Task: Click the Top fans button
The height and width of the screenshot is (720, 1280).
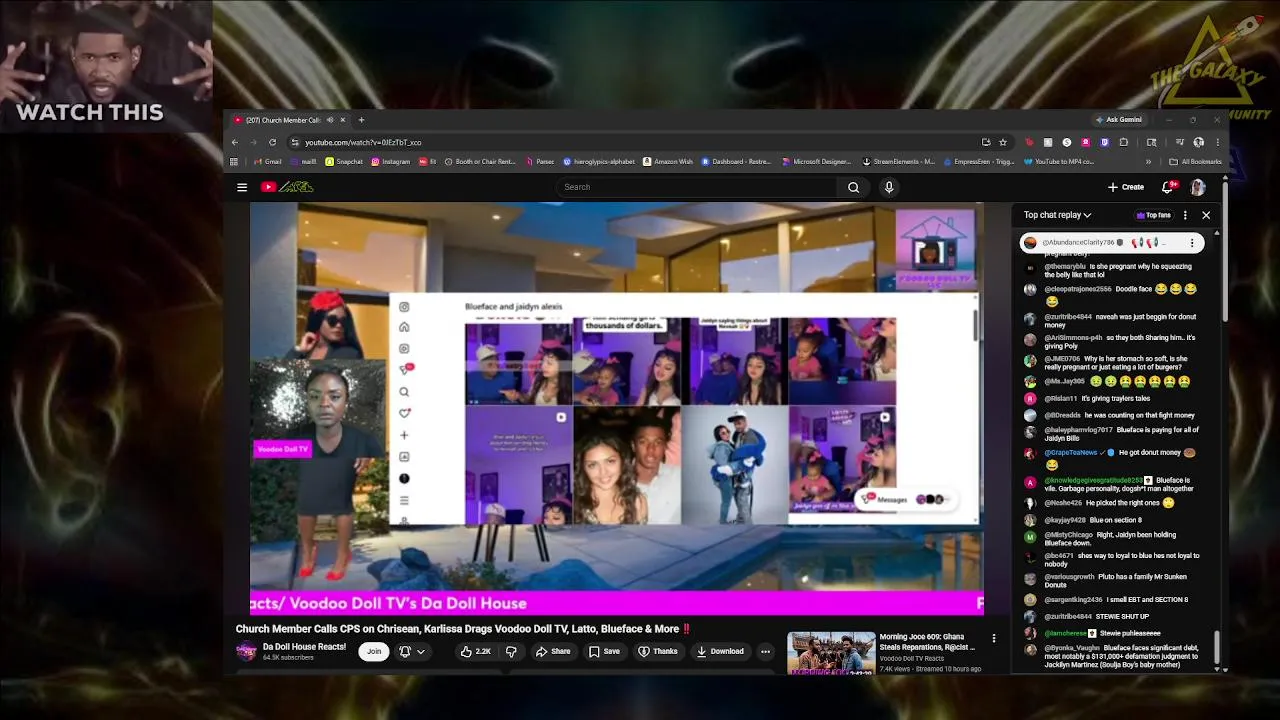Action: click(x=1153, y=215)
